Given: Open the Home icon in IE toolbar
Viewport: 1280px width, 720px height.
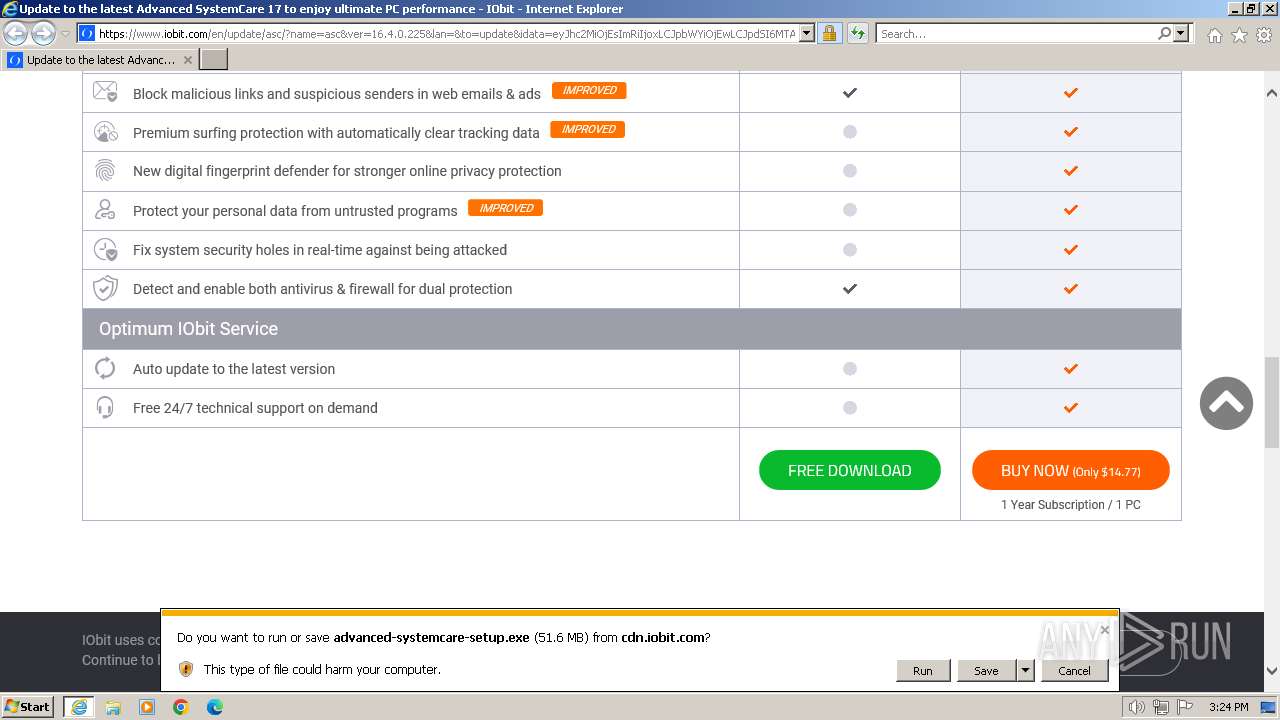Looking at the screenshot, I should click(1214, 35).
